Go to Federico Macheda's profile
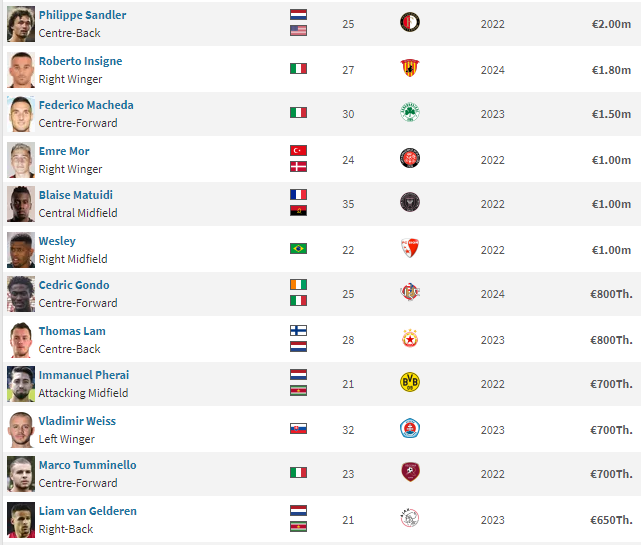The width and height of the screenshot is (641, 545). tap(86, 105)
